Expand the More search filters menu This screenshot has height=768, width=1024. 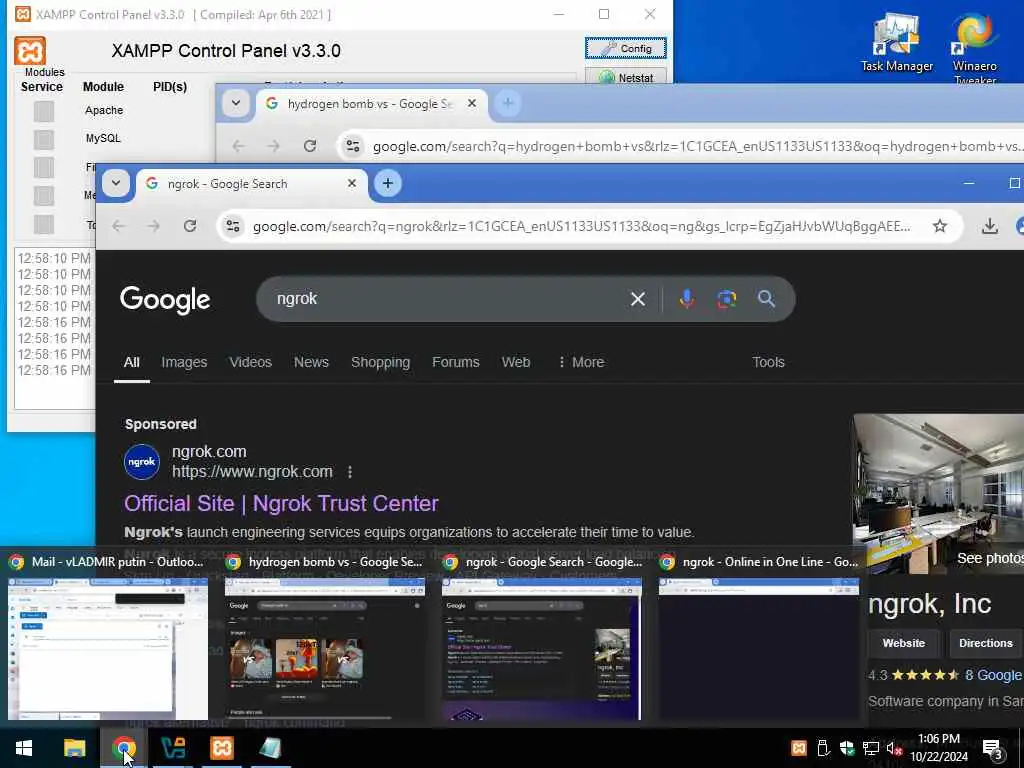click(x=581, y=362)
